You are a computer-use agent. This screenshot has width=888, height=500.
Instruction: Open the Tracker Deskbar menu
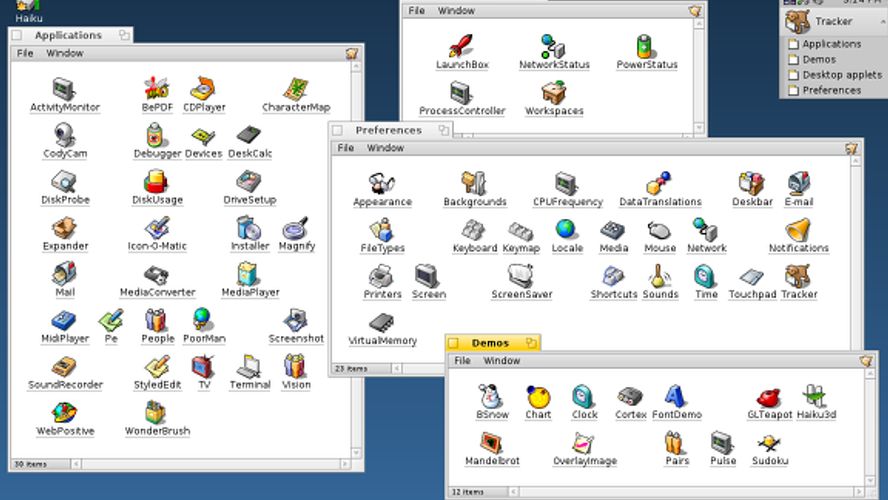(x=834, y=22)
